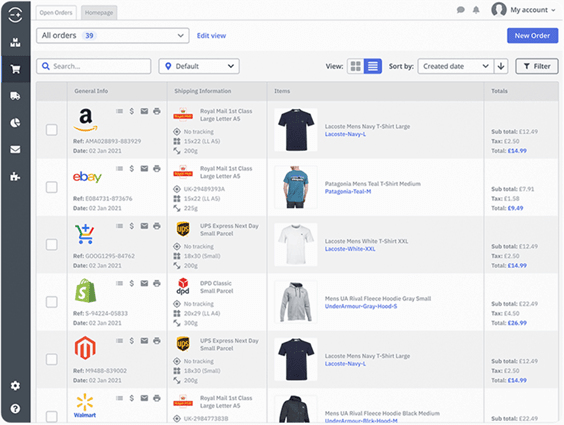
Task: Switch to list view
Action: [373, 66]
